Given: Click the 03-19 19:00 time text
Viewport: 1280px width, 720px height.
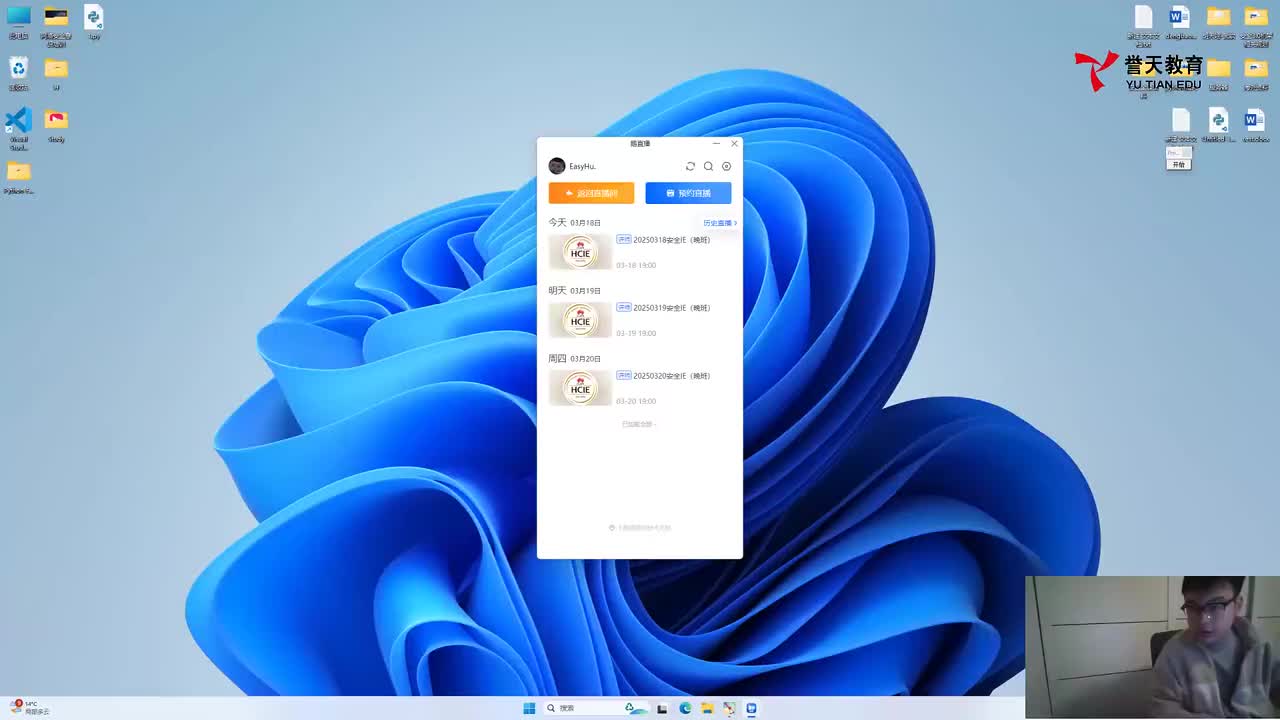Looking at the screenshot, I should coord(636,333).
